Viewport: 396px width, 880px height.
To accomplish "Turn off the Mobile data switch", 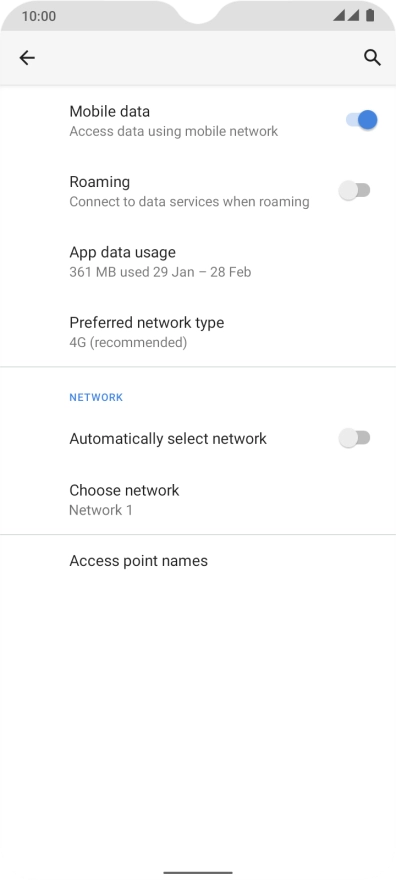I will click(361, 120).
